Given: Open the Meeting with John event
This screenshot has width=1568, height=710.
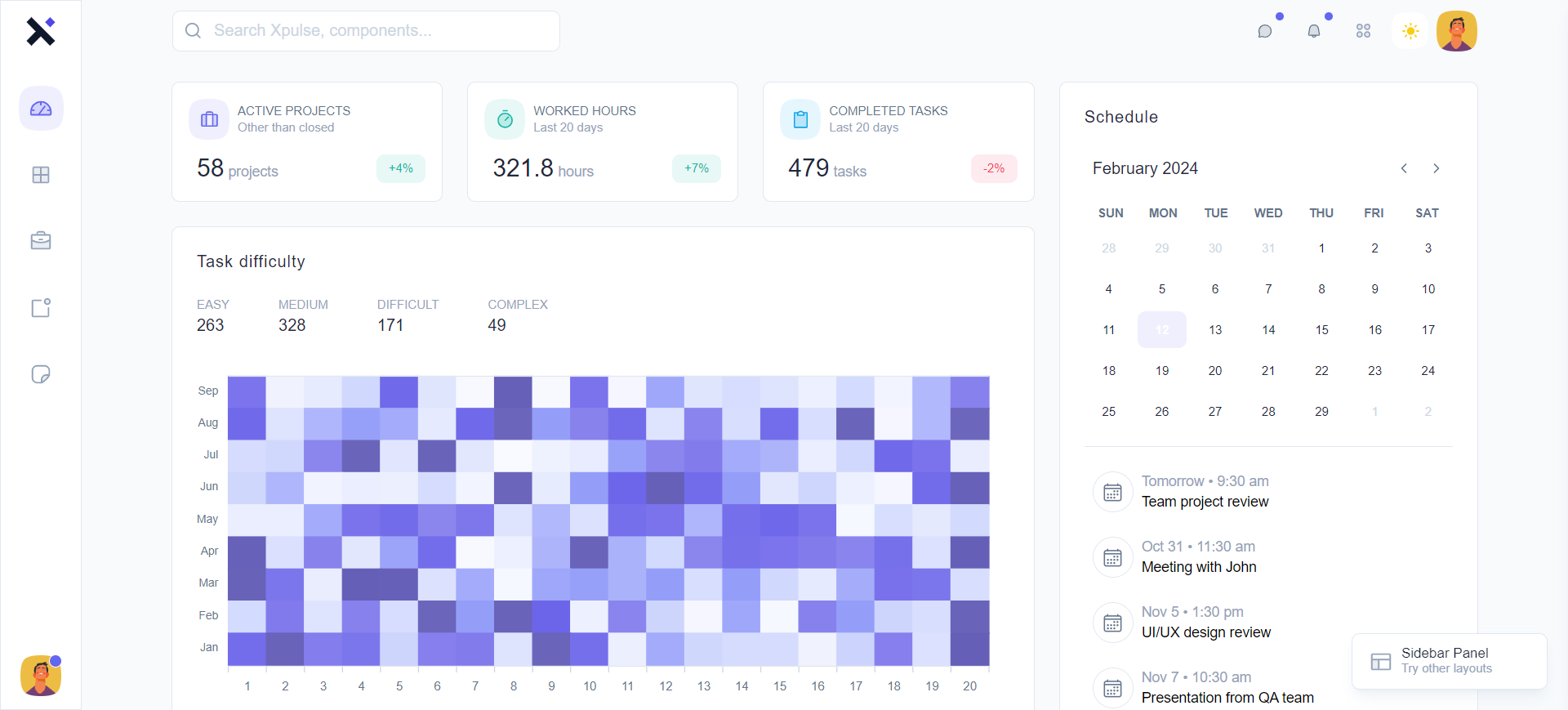Looking at the screenshot, I should pyautogui.click(x=1198, y=567).
